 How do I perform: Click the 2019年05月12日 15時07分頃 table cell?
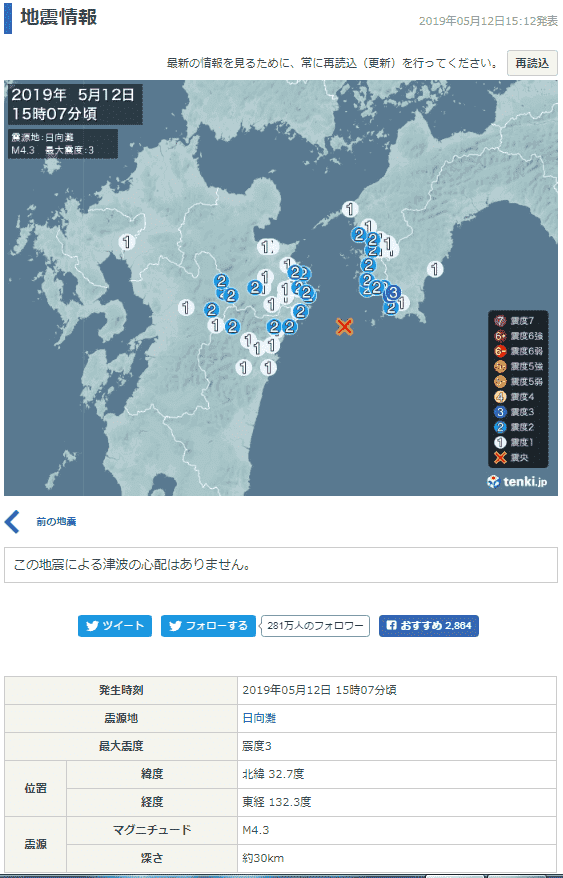[397, 690]
